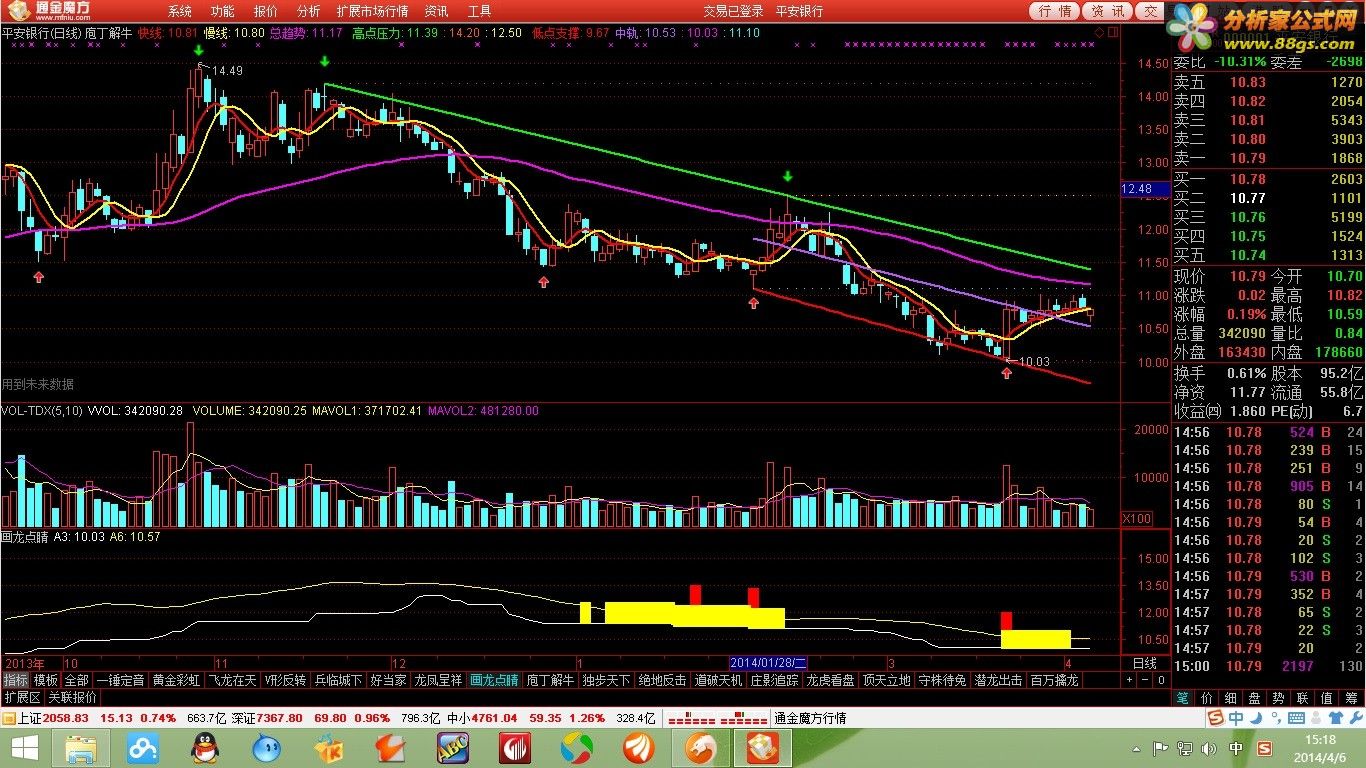Open the 扩展市场行情 menu
The image size is (1366, 768).
372,11
